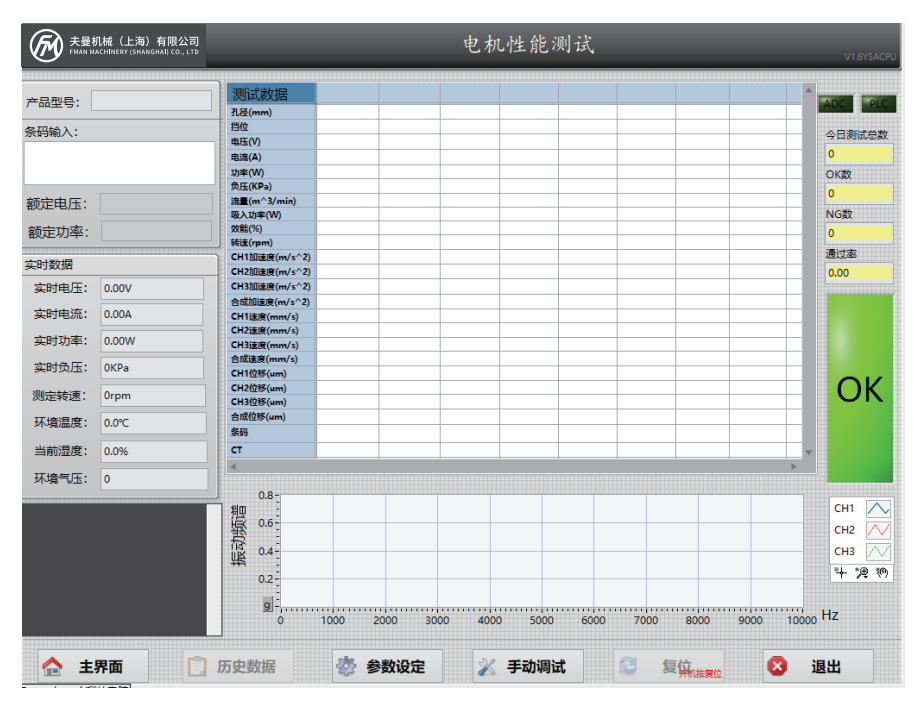Click the table scroll-down arrow
923x716 pixels.
pyautogui.click(x=809, y=452)
